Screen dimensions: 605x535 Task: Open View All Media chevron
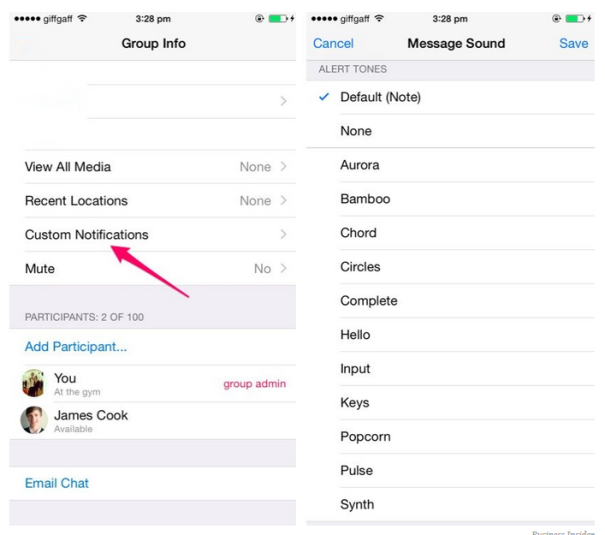(x=284, y=166)
